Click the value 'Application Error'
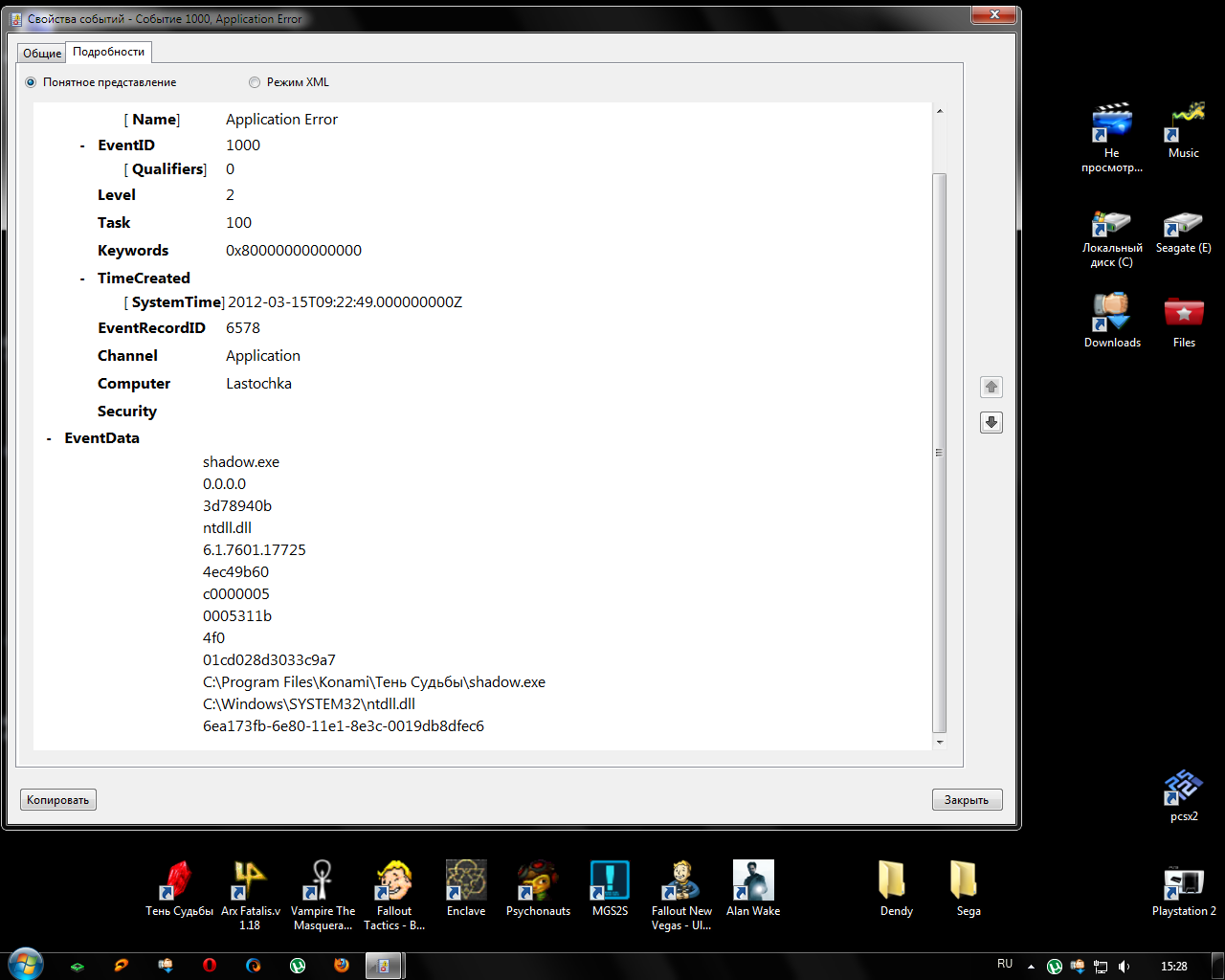The image size is (1225, 980). (x=281, y=120)
